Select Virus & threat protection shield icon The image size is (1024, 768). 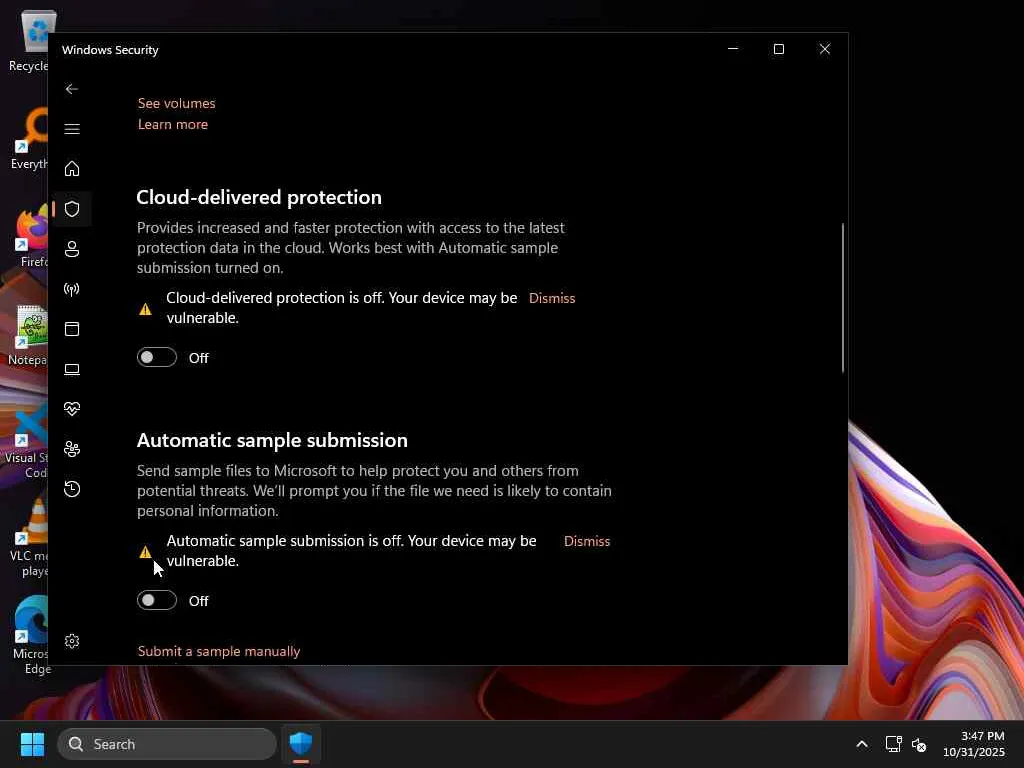tap(72, 209)
